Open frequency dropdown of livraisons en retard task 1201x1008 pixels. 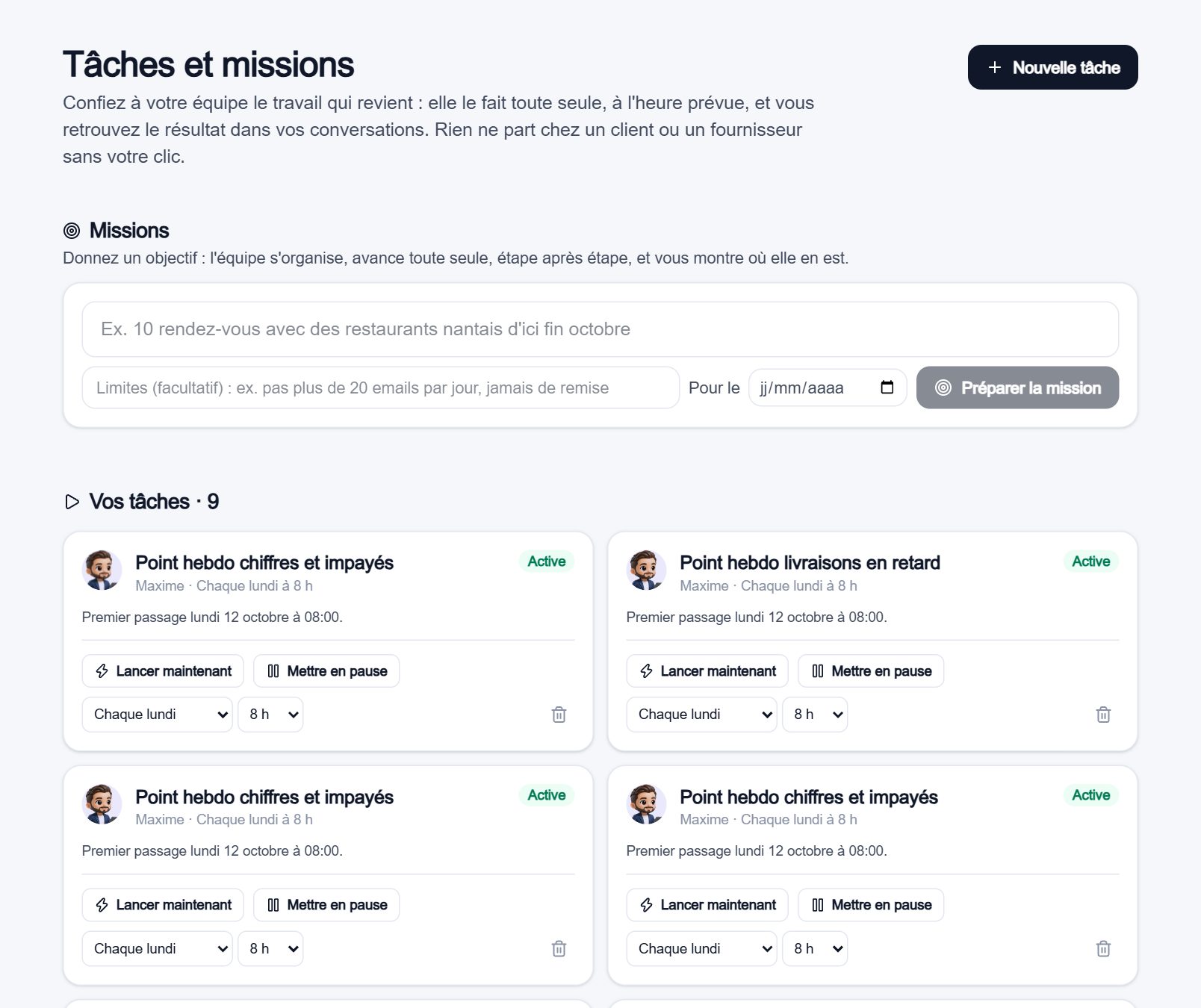point(701,715)
